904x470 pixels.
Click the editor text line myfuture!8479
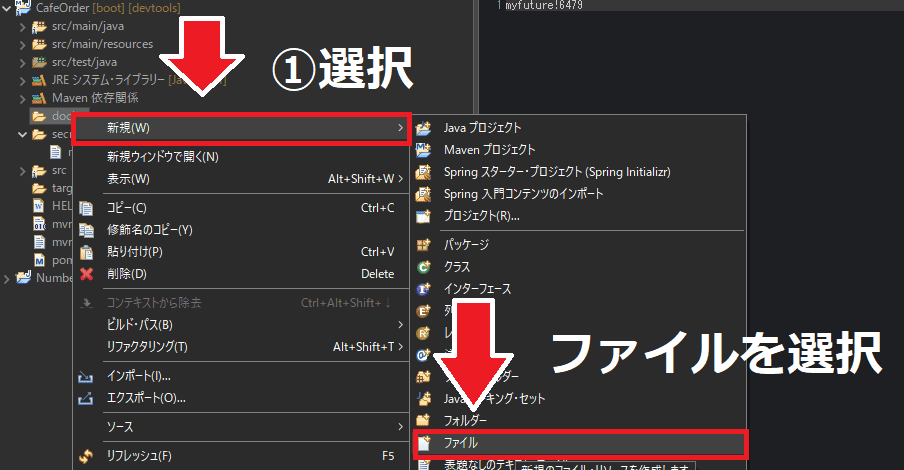tap(544, 6)
